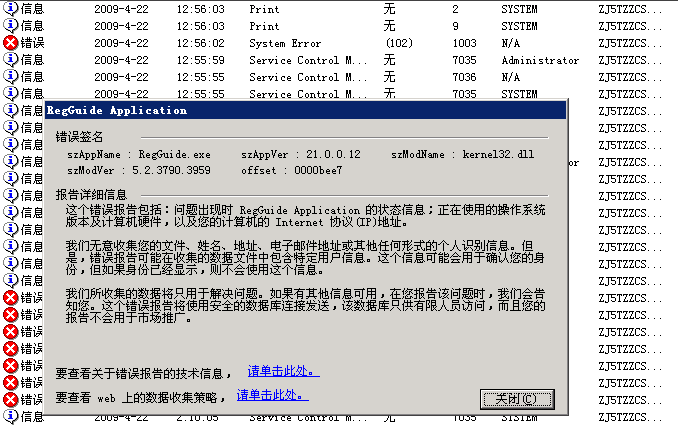678x425 pixels.
Task: Click Service Control M... in Administrator row
Action: click(x=308, y=60)
